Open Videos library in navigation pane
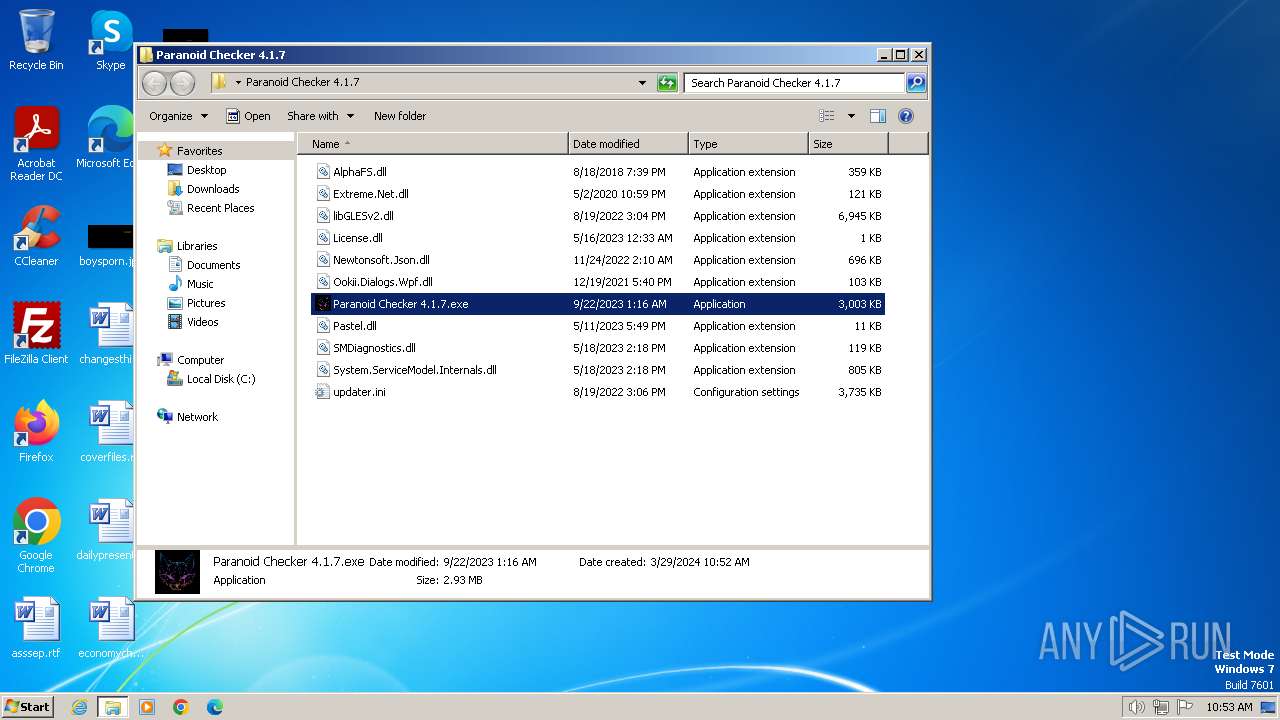Image resolution: width=1280 pixels, height=720 pixels. coord(202,322)
